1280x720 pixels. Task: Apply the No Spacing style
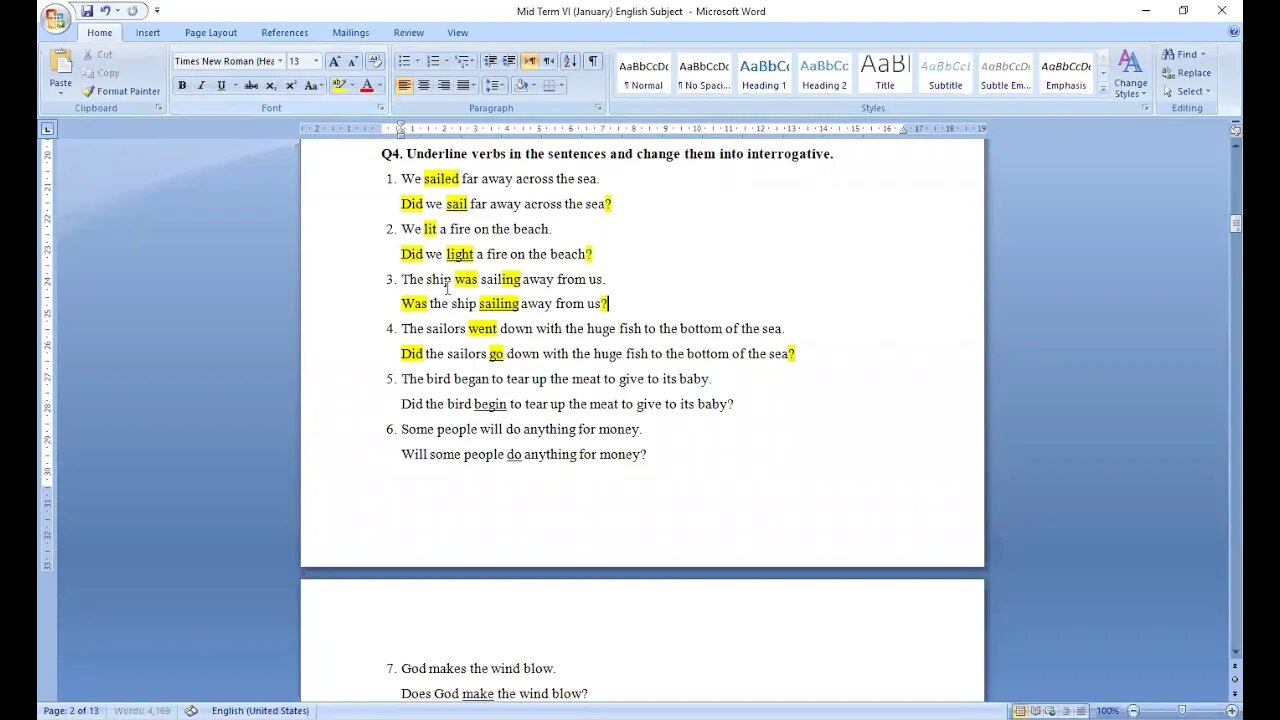pyautogui.click(x=704, y=74)
